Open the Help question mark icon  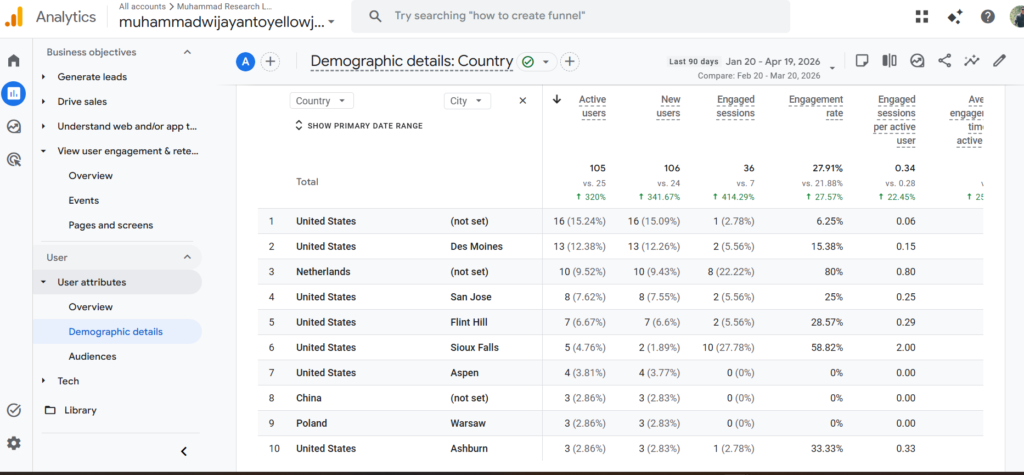(987, 16)
